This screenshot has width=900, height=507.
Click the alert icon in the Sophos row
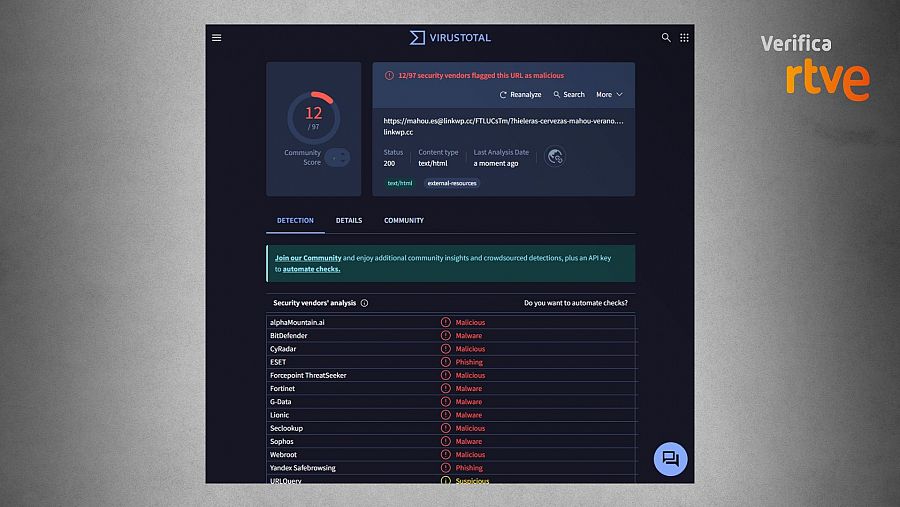pyautogui.click(x=445, y=441)
